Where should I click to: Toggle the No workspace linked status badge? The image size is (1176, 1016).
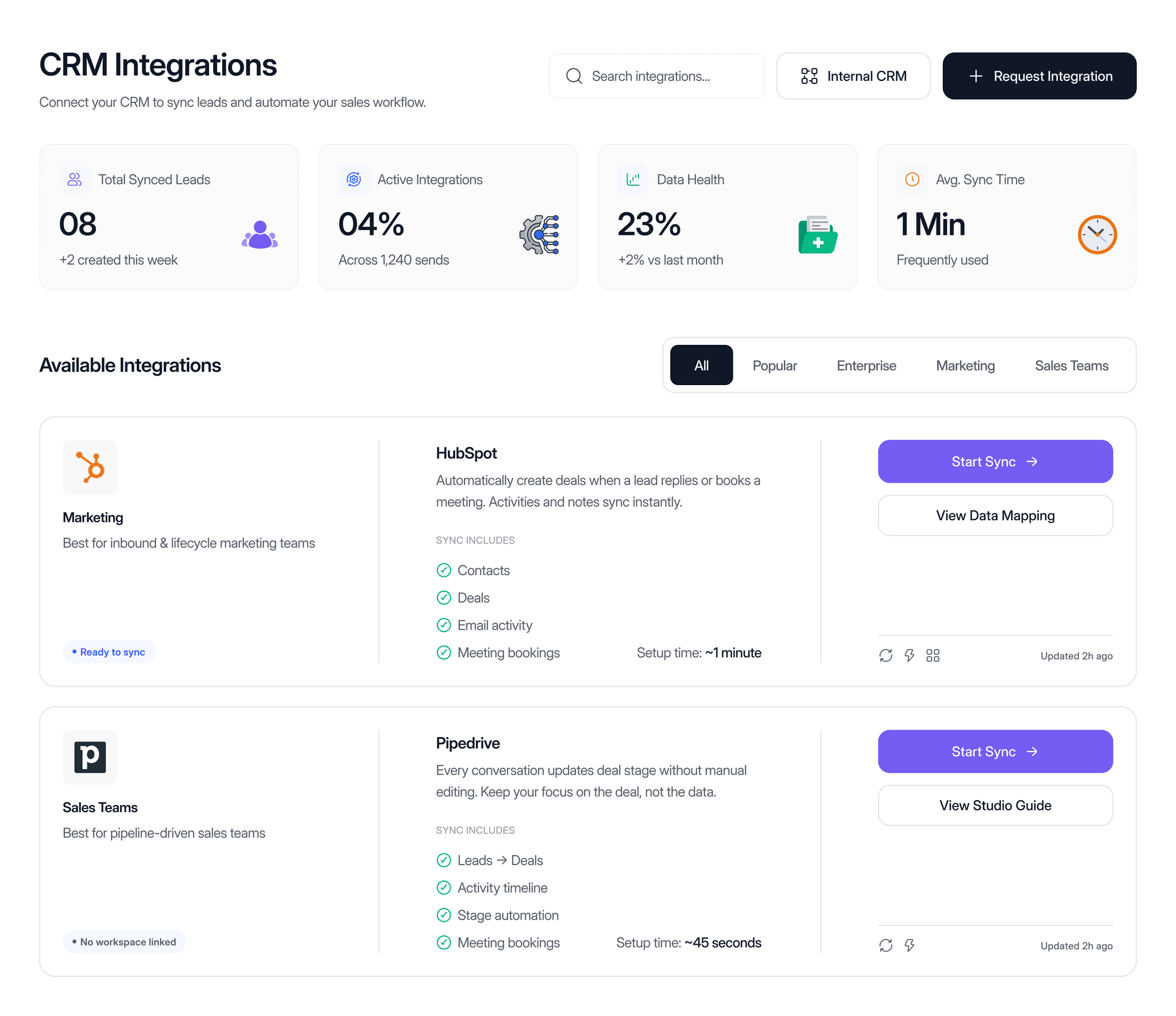[124, 941]
